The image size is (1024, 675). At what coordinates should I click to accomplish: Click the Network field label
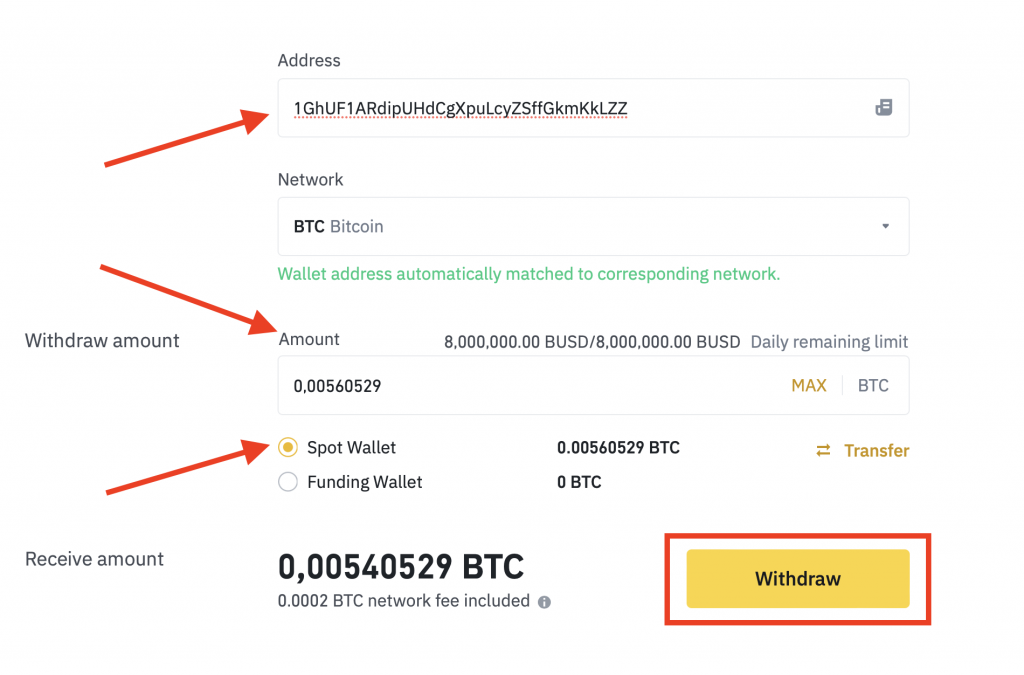(x=310, y=180)
